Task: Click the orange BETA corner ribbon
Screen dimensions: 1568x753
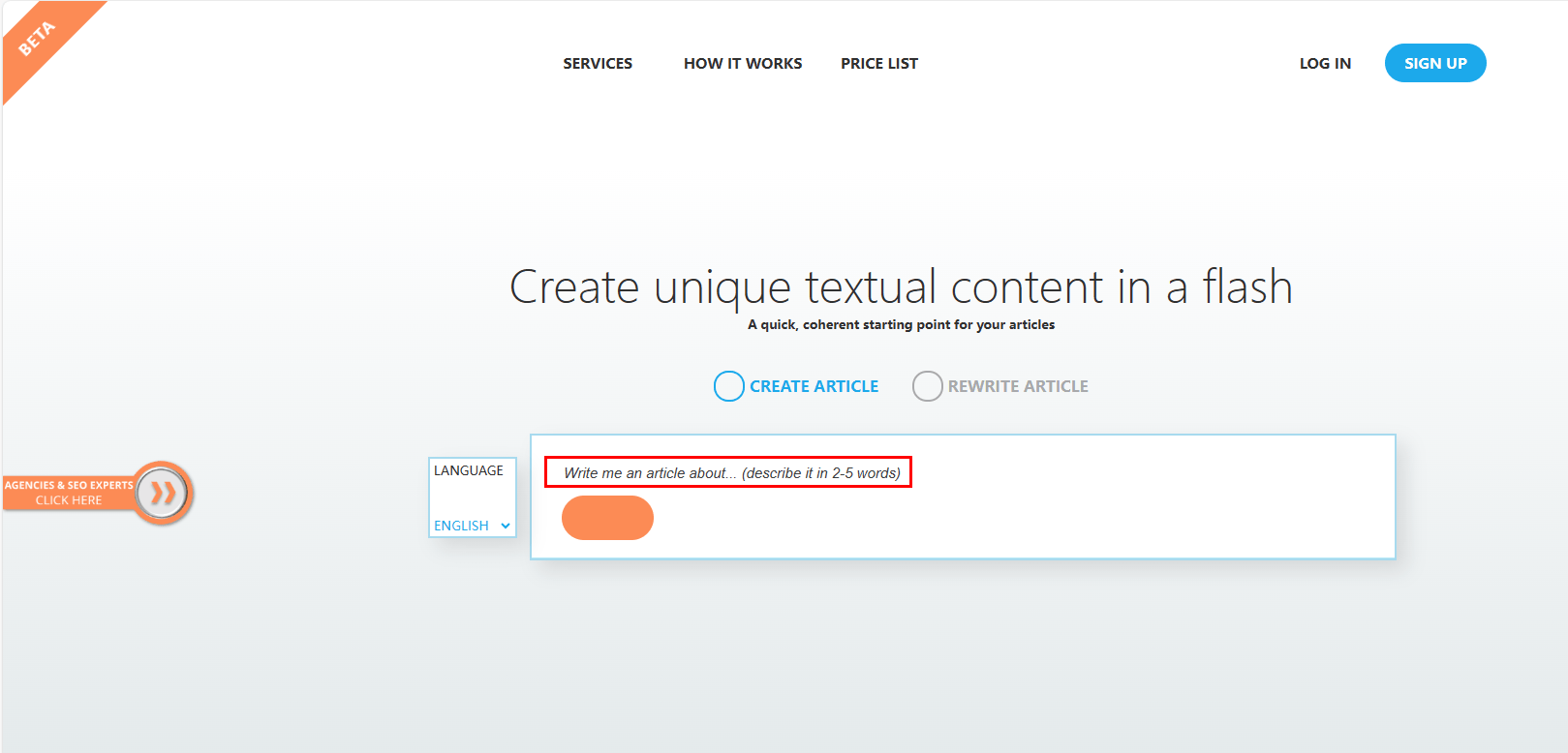Action: pyautogui.click(x=39, y=40)
